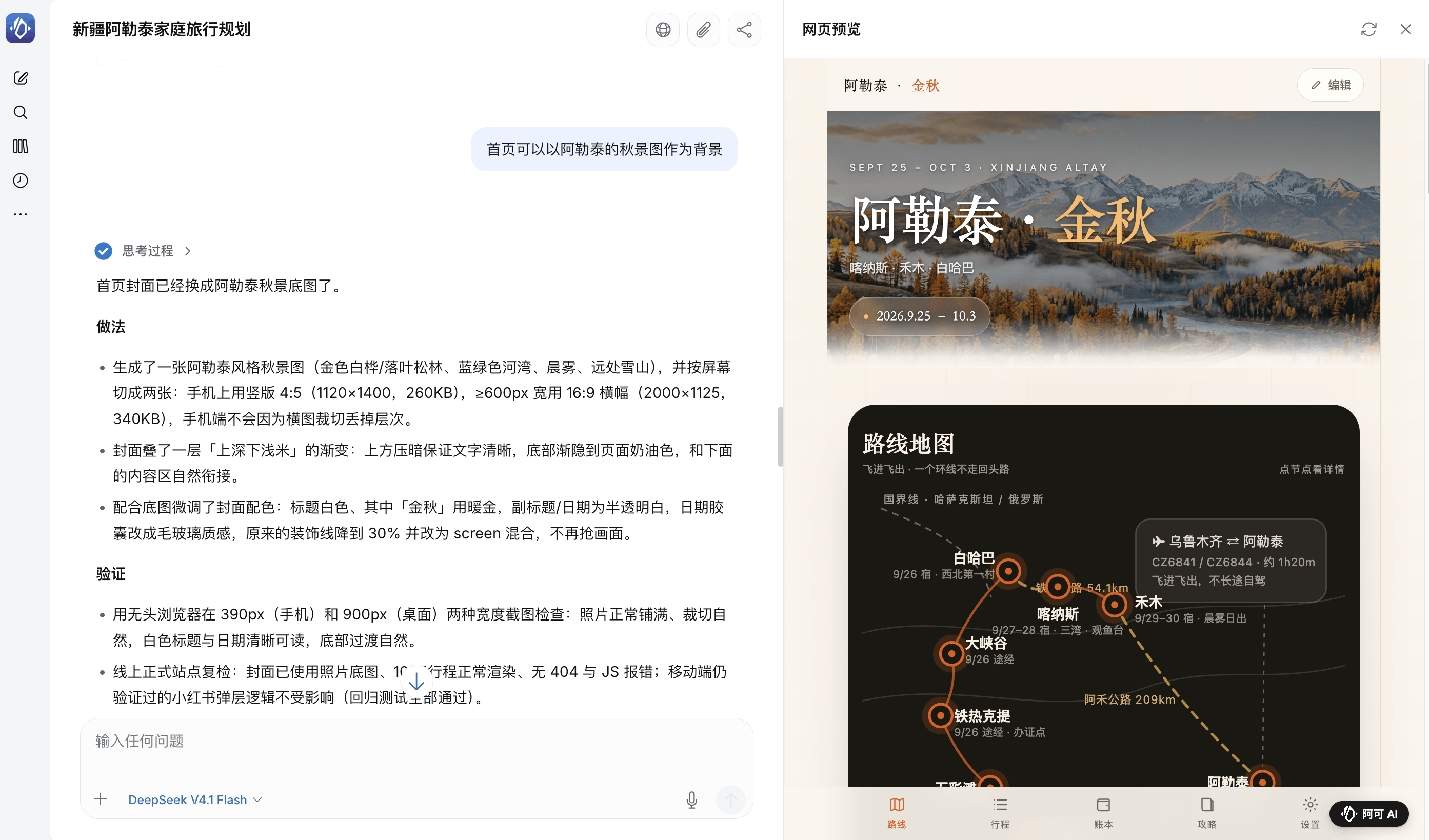The width and height of the screenshot is (1429, 840).
Task: Add attachment with the plus icon
Action: point(101,799)
